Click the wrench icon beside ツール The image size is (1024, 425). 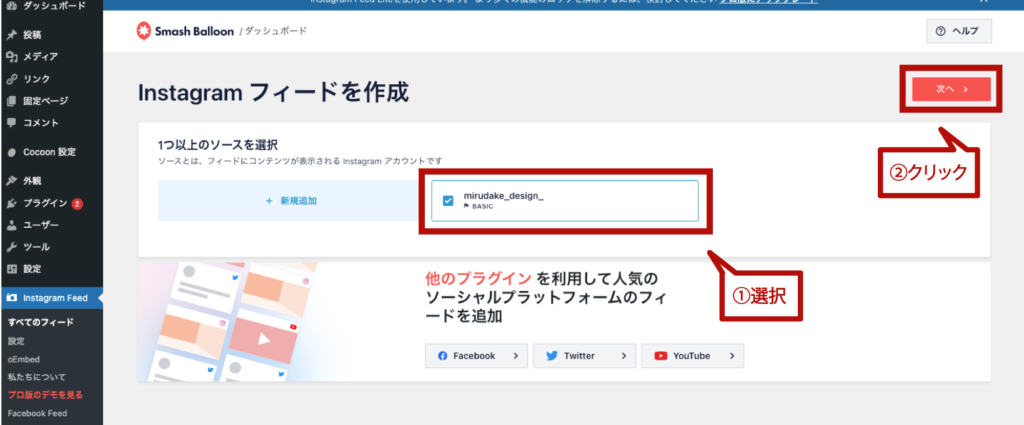point(11,247)
